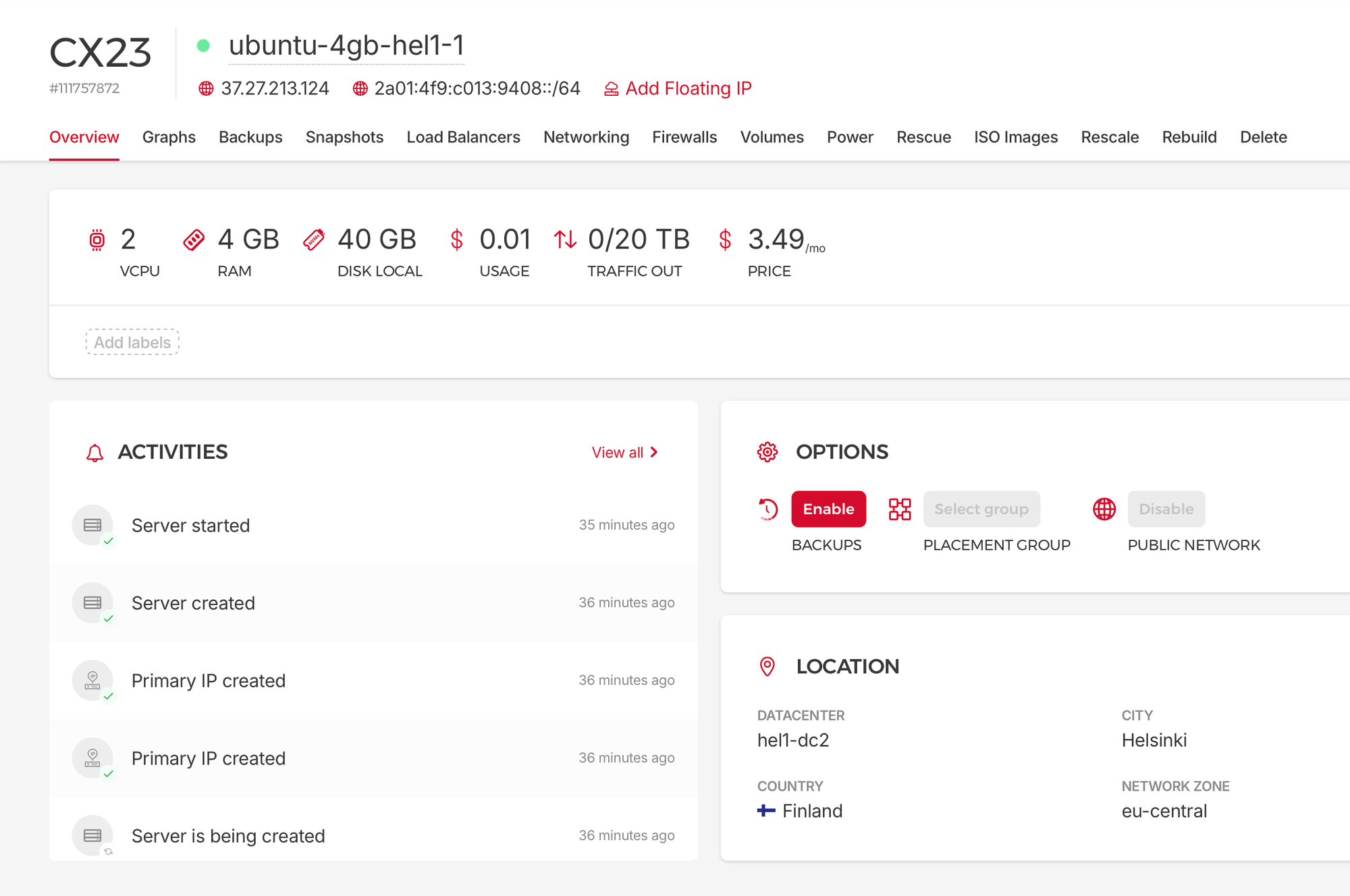This screenshot has width=1350, height=896.
Task: Copy the IPv4 address 37.27.213.124
Action: point(275,88)
